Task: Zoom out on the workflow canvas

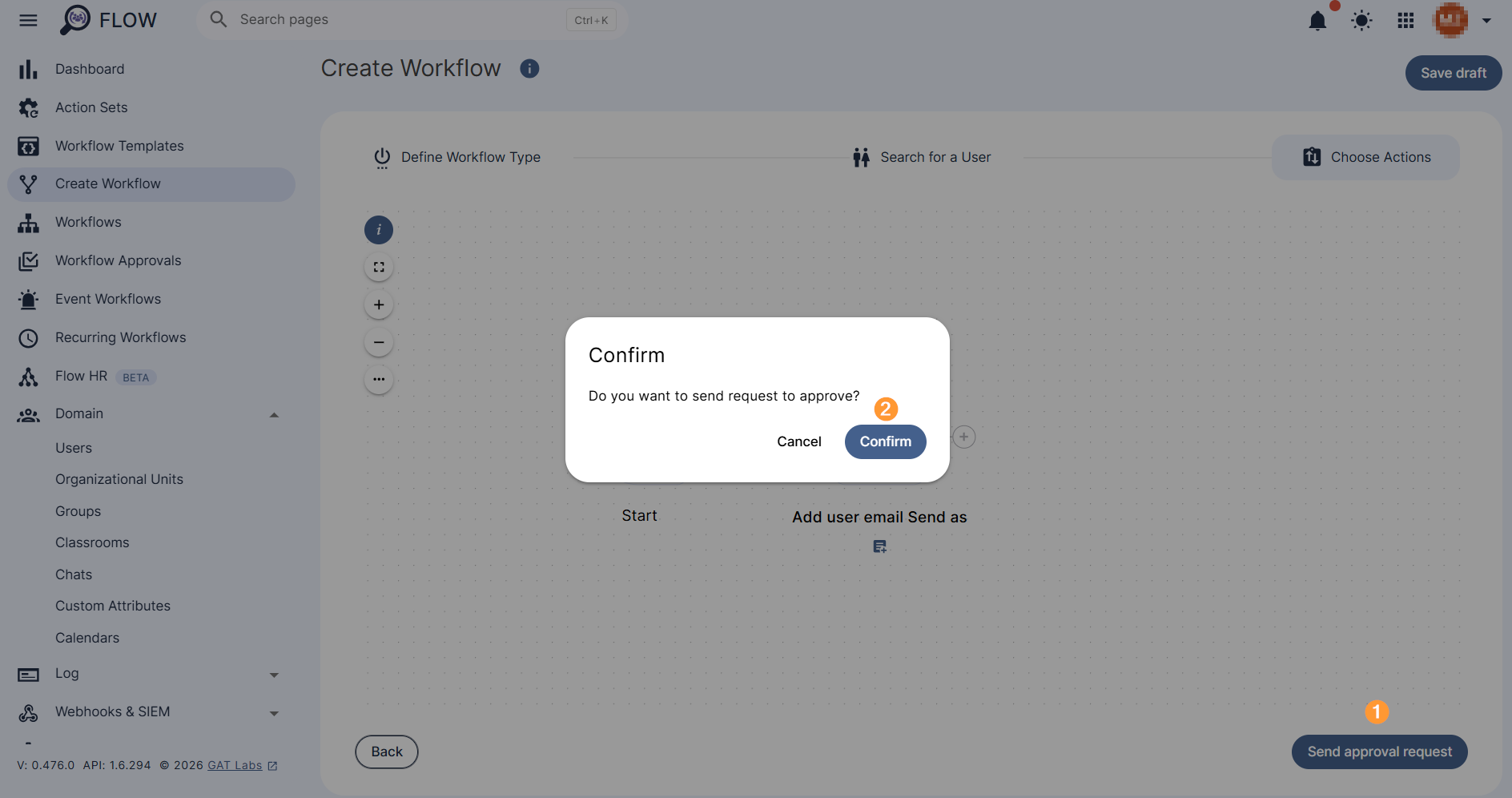Action: pos(379,342)
